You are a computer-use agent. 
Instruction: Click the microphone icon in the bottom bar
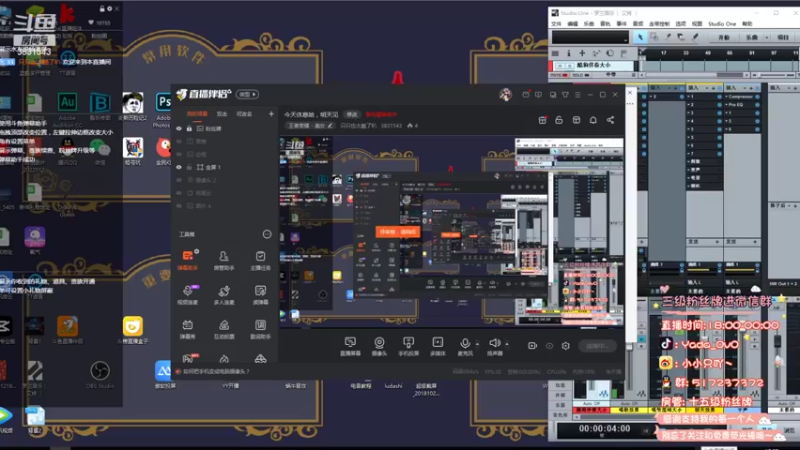(465, 343)
